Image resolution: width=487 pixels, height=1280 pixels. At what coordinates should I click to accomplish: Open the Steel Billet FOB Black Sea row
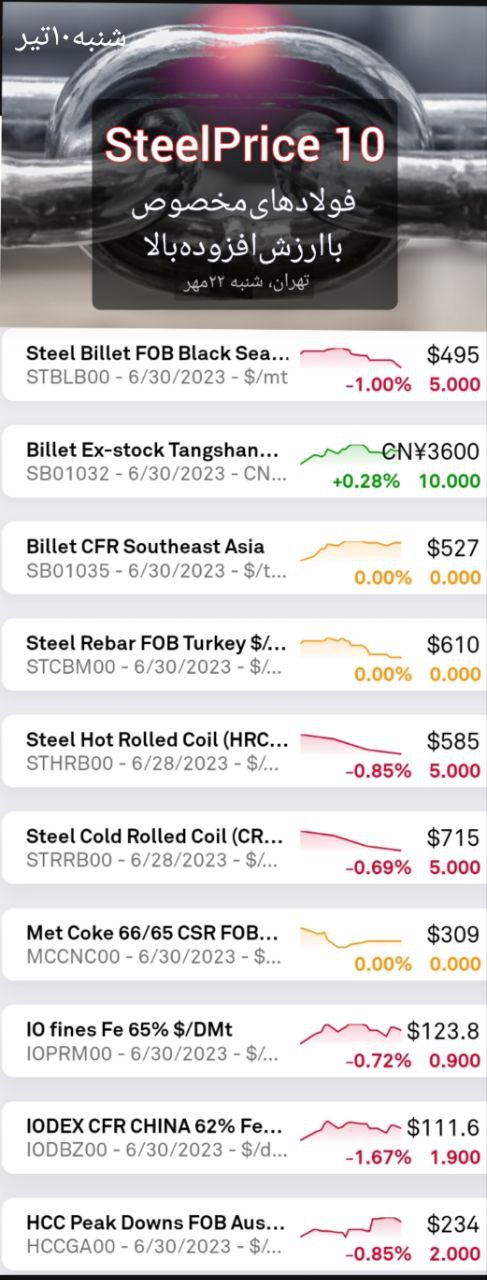click(243, 366)
